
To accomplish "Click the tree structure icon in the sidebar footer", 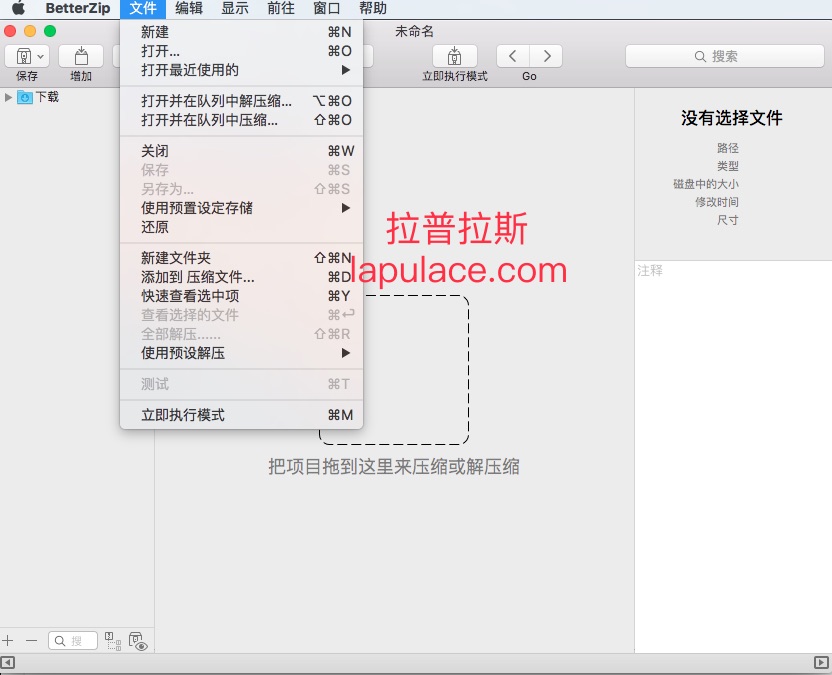I will point(112,641).
